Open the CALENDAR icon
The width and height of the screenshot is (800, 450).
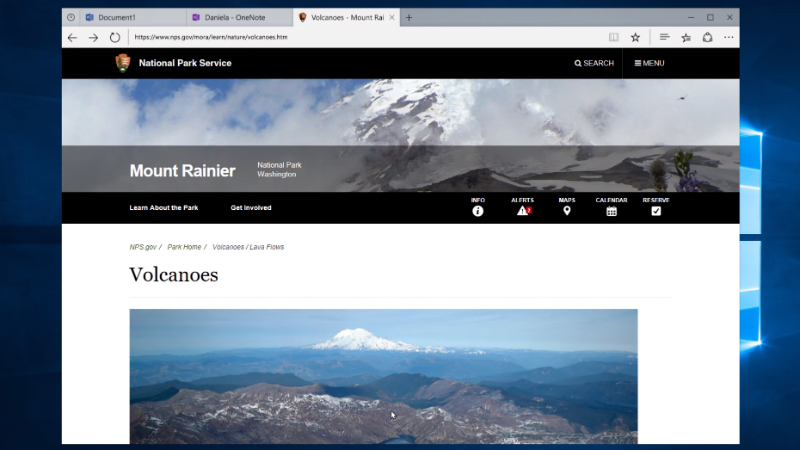(x=611, y=208)
